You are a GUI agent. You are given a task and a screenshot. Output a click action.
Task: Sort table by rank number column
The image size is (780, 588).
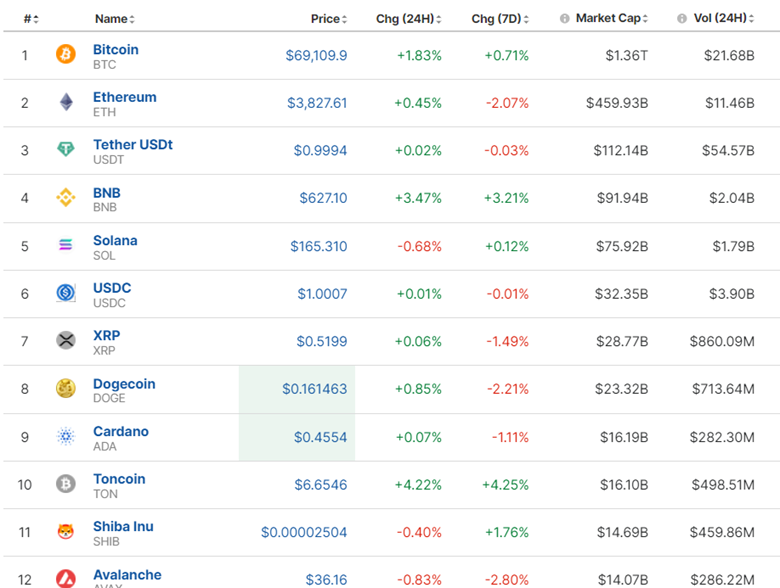pyautogui.click(x=31, y=19)
